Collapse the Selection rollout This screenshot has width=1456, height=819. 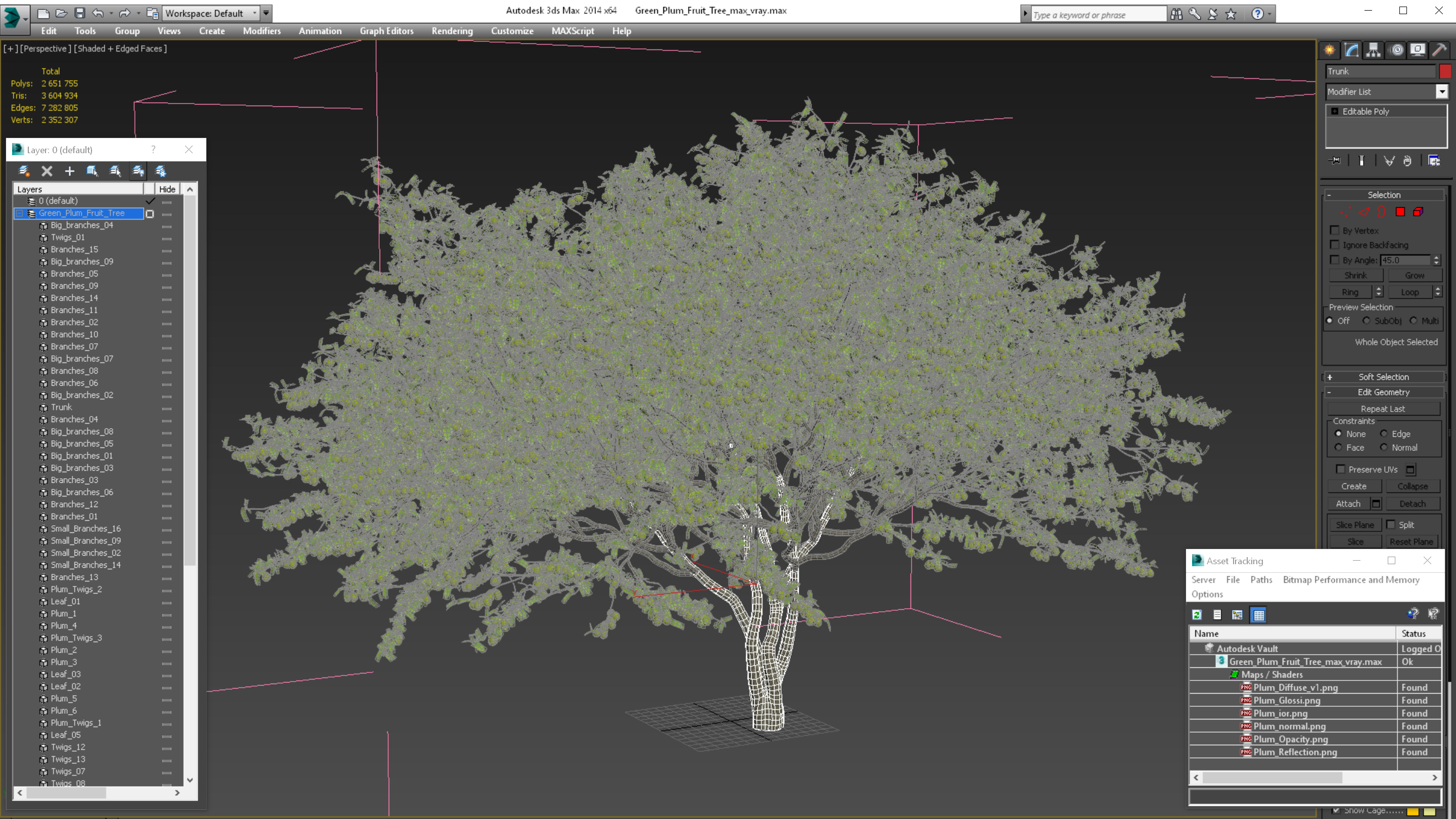tap(1384, 195)
